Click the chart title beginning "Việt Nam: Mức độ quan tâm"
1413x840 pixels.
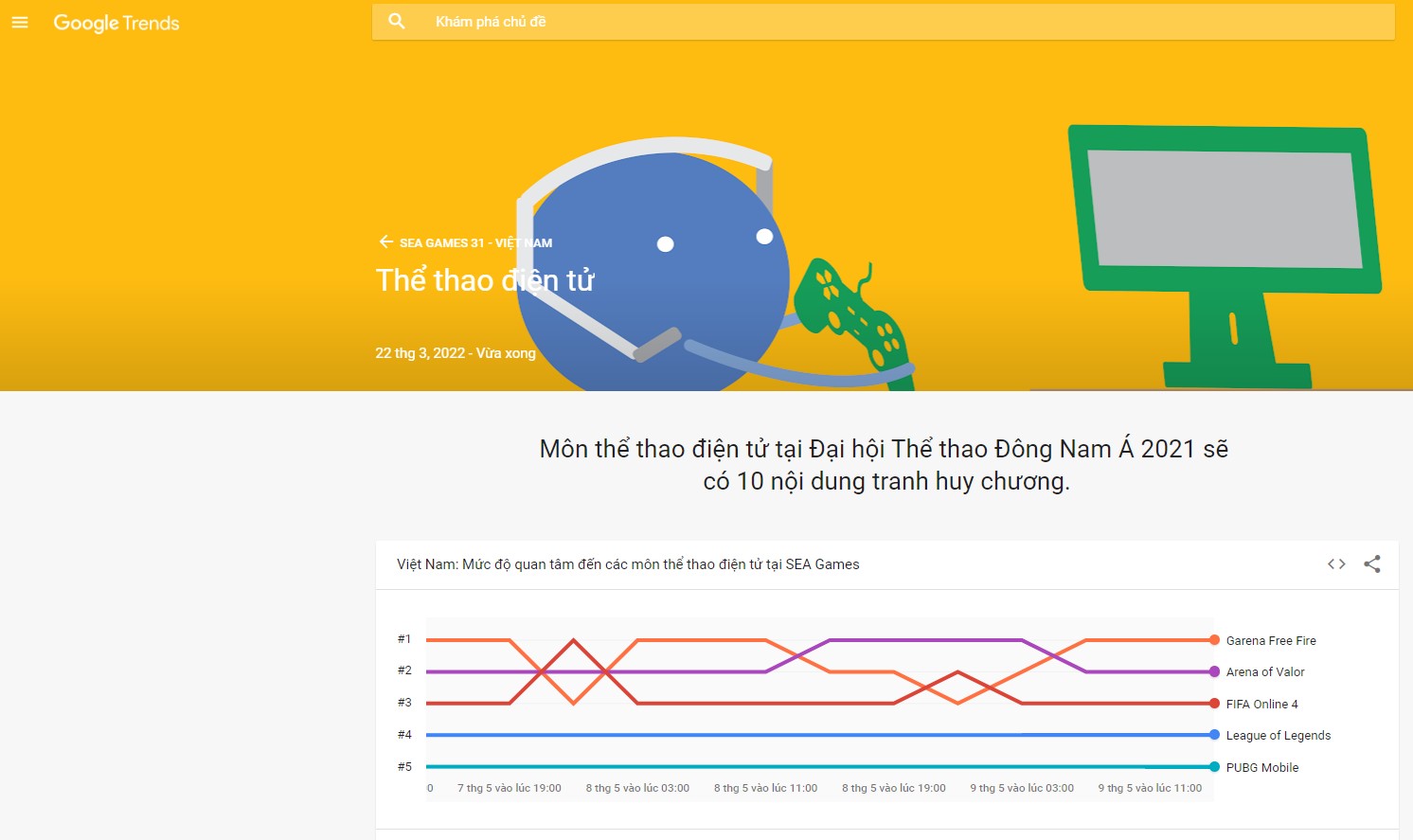(628, 564)
